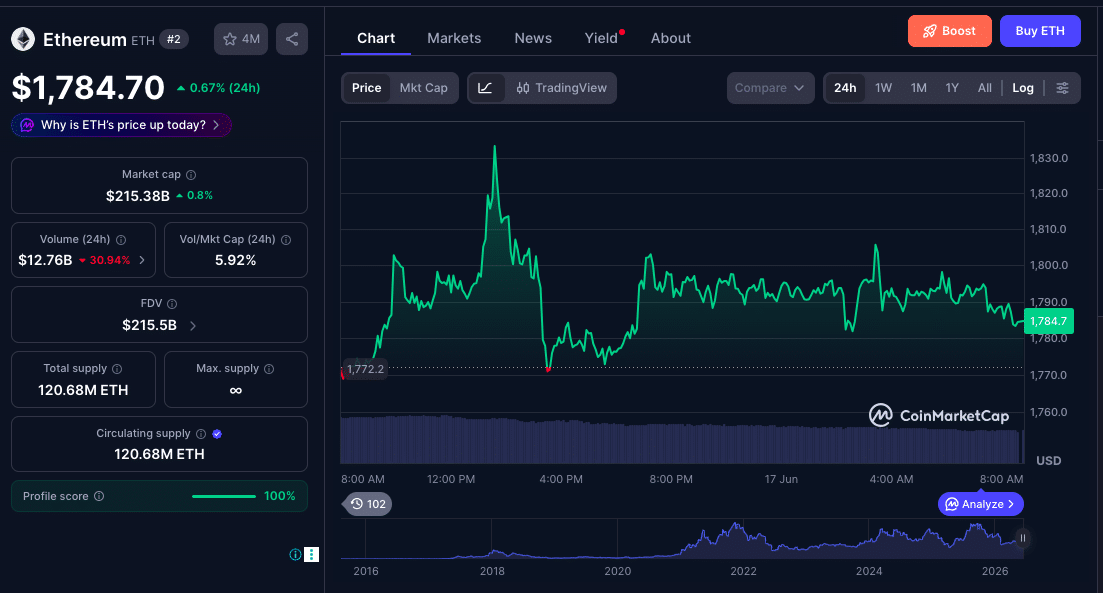Screen dimensions: 1103x593
Task: Click the 5.92% Vol/Mkt Cap value
Action: click(236, 260)
